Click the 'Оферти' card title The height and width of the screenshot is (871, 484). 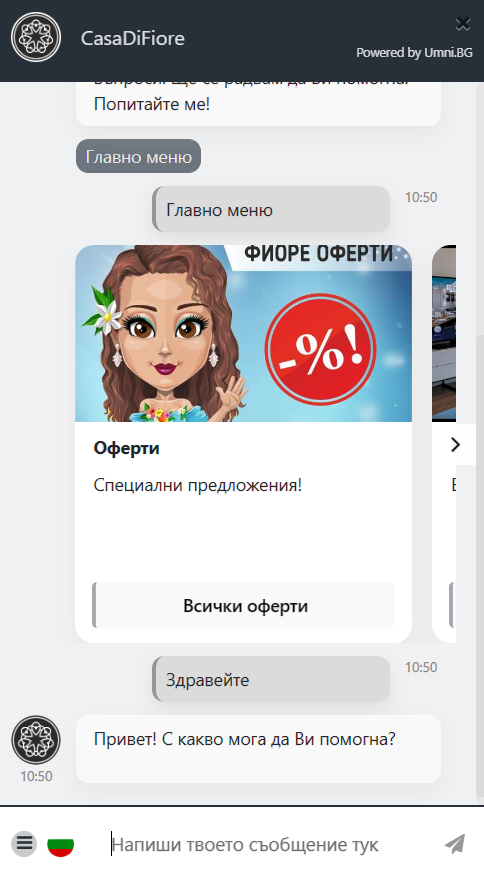click(x=127, y=448)
